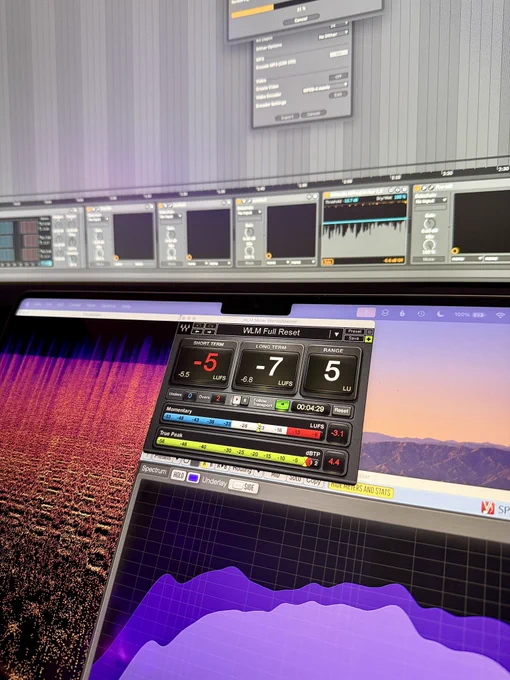This screenshot has height=680, width=510.
Task: Toggle the Encode MP3 switch in export dialog
Action: [338, 54]
